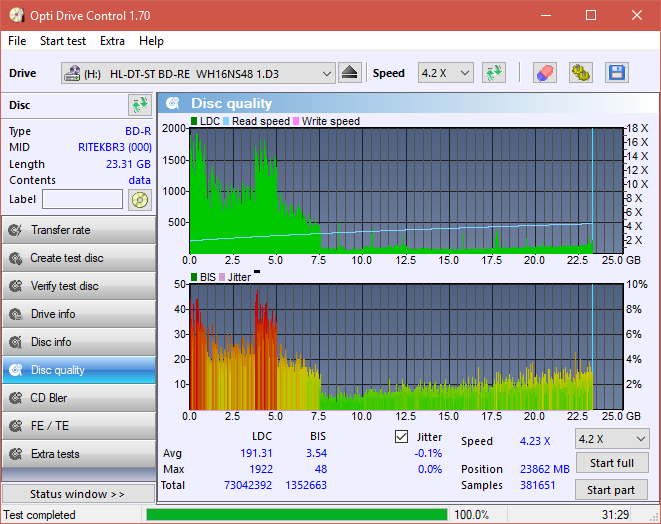Click the eraser icon in the toolbar
The height and width of the screenshot is (524, 661).
click(545, 73)
